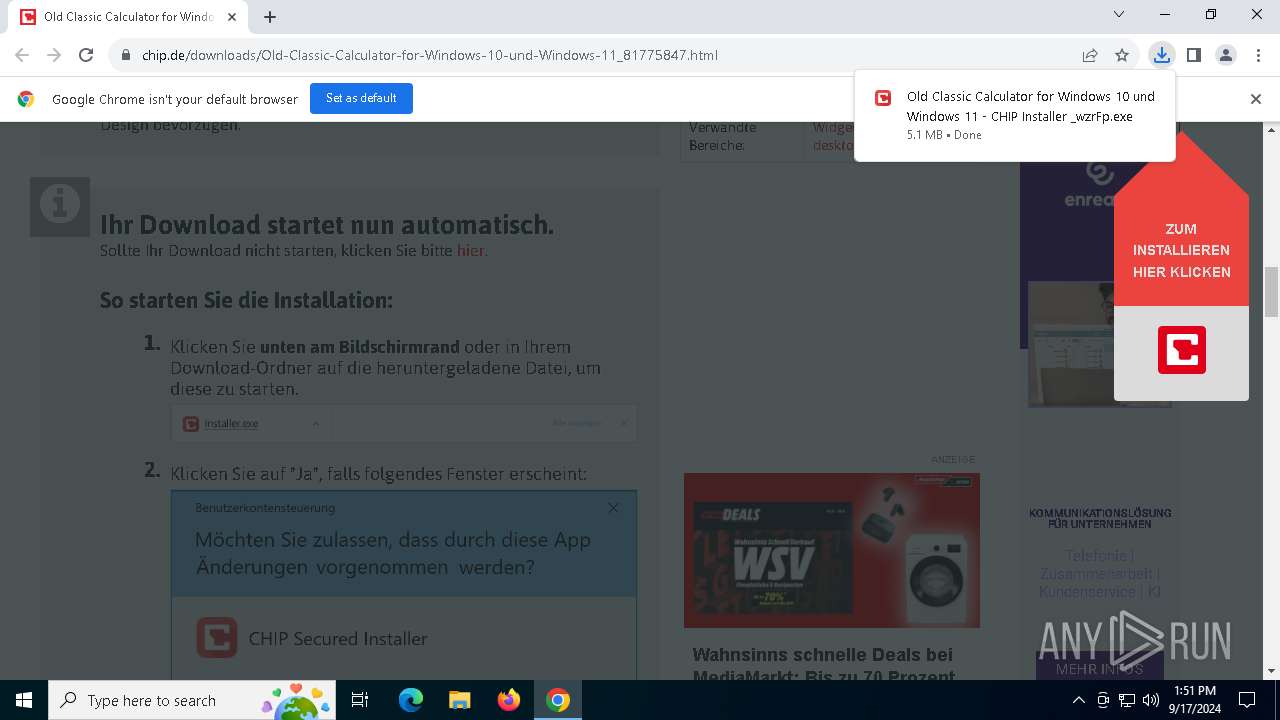Click 'Kommunikationslösung für Unternehmen' ad text
Viewport: 1280px width, 720px height.
click(x=1100, y=518)
